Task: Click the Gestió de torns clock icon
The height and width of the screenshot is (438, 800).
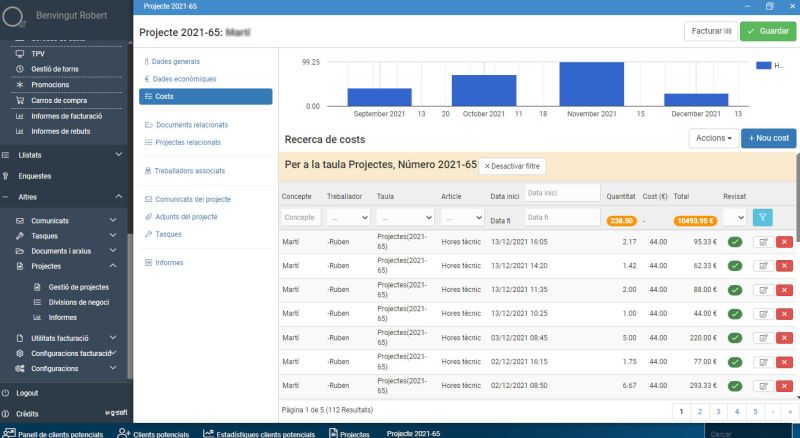Action: (x=20, y=69)
